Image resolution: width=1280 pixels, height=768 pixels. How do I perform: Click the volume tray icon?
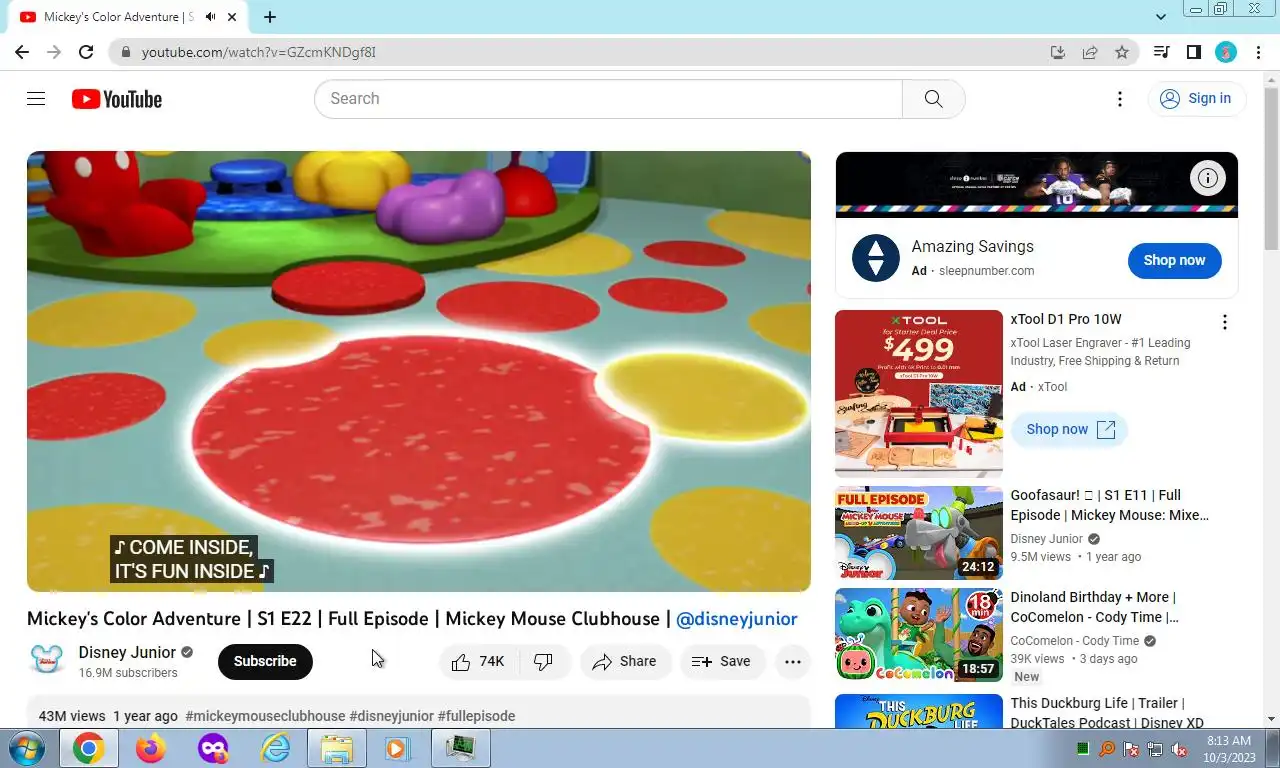point(1179,749)
